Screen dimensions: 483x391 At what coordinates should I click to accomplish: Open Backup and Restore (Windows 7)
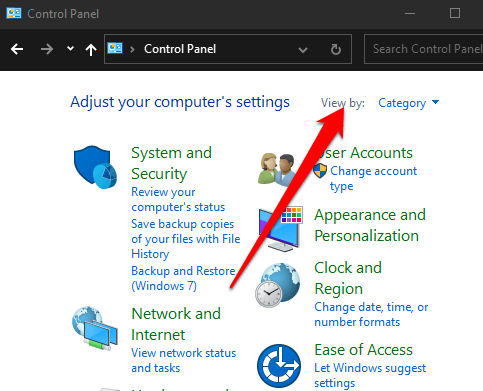[183, 278]
